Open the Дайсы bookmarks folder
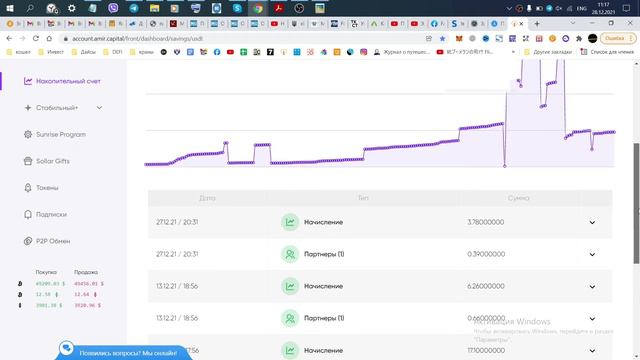Viewport: 640px width, 360px height. [x=84, y=52]
